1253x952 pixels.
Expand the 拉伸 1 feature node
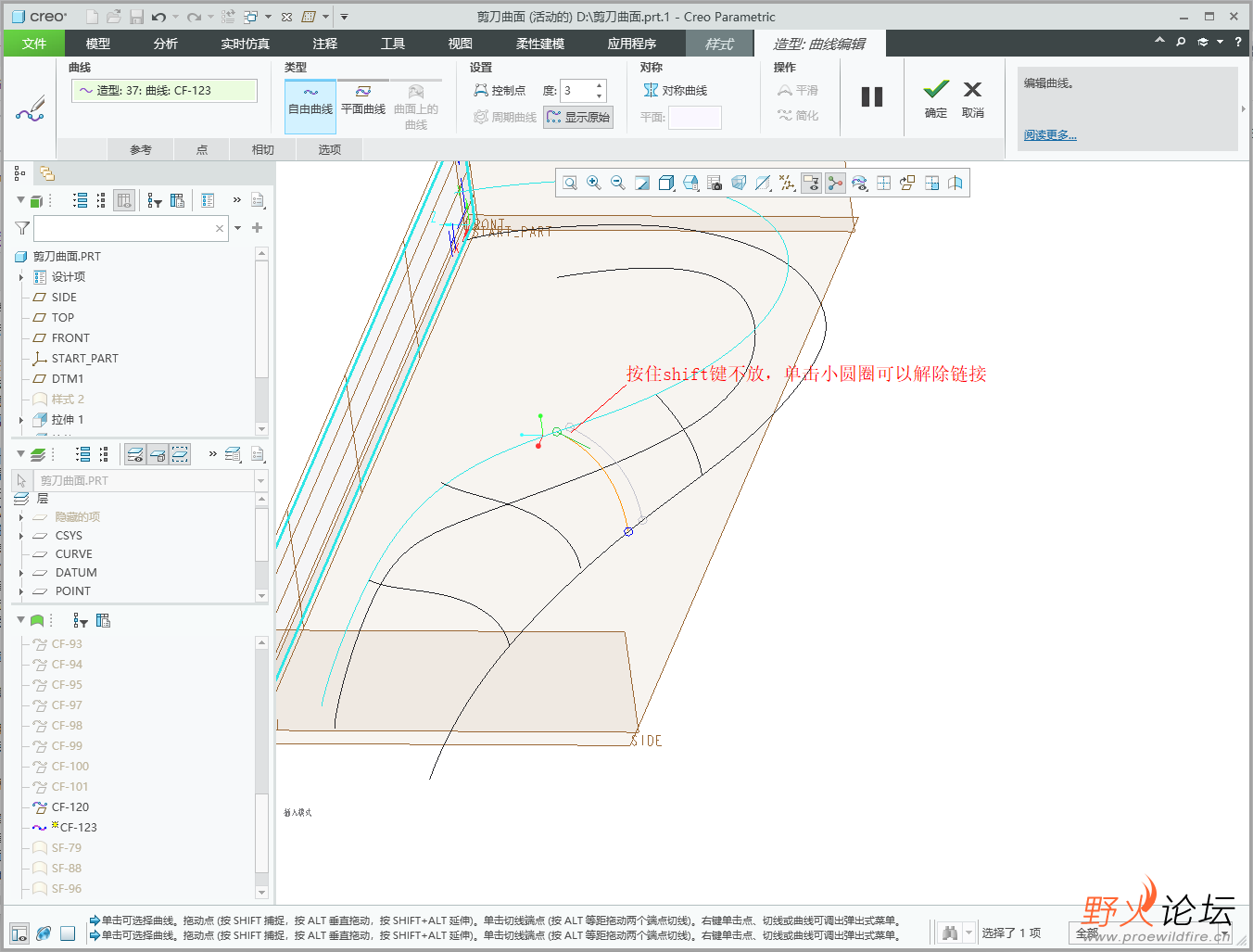[x=21, y=420]
